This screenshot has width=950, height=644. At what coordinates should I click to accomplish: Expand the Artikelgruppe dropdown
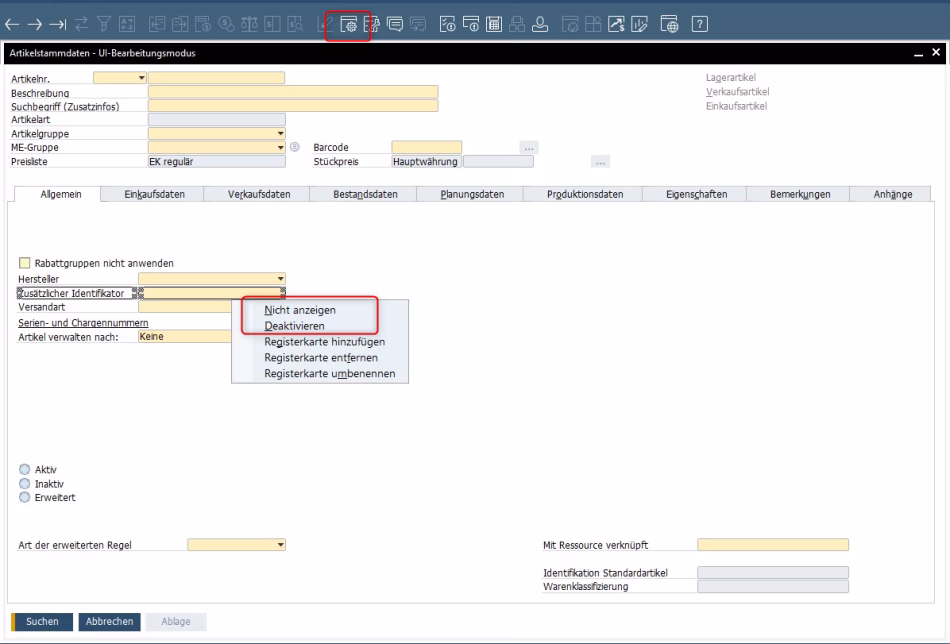coord(280,132)
